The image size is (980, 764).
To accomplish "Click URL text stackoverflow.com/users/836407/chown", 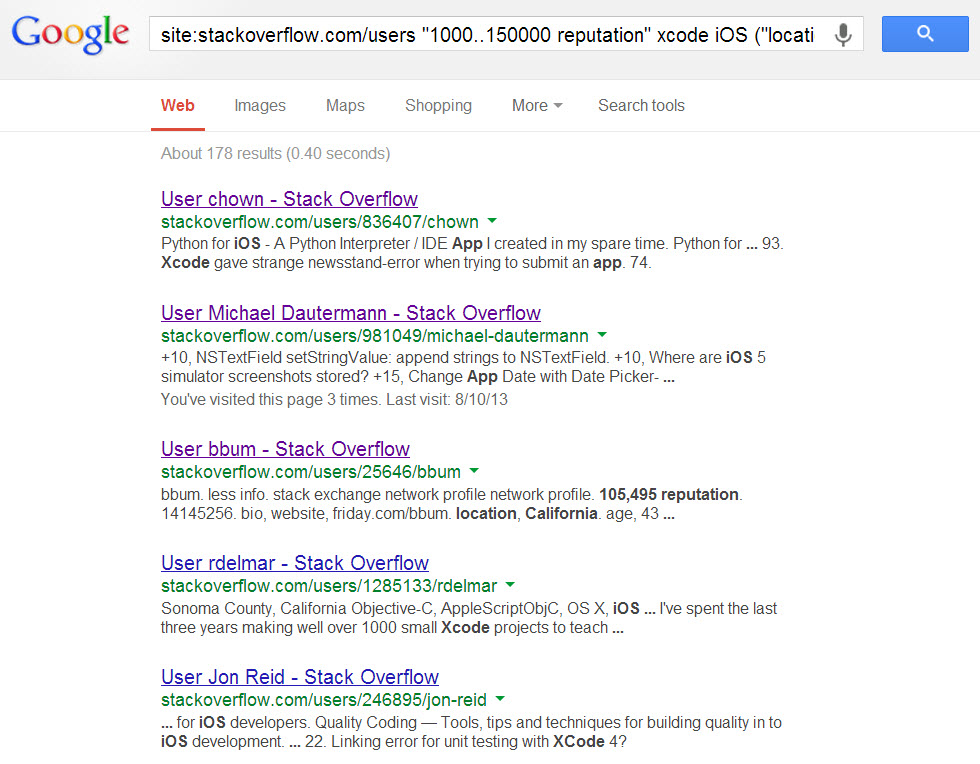I will pos(320,222).
